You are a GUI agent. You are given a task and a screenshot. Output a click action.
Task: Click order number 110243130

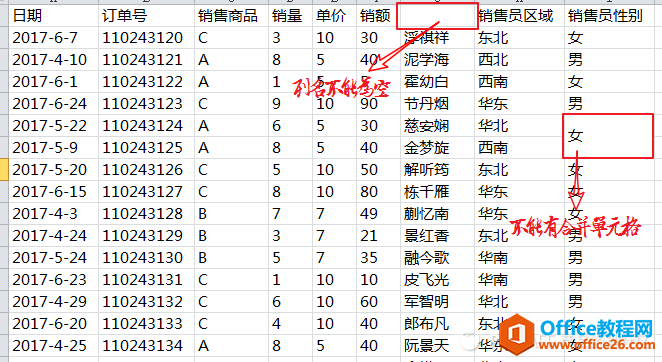click(147, 258)
